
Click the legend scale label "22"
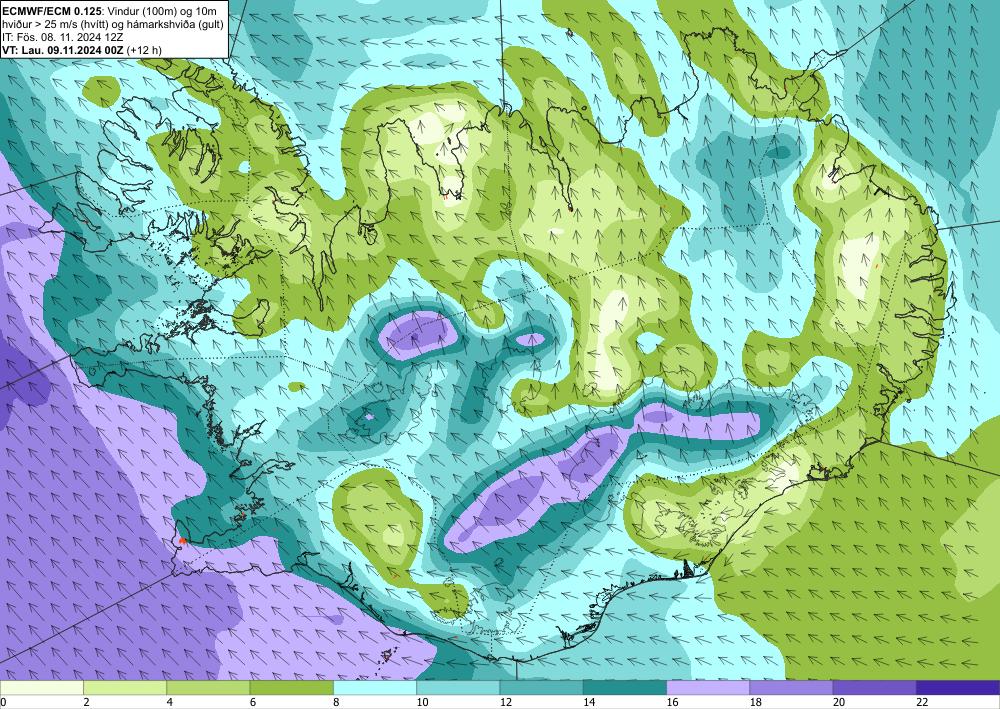point(923,702)
